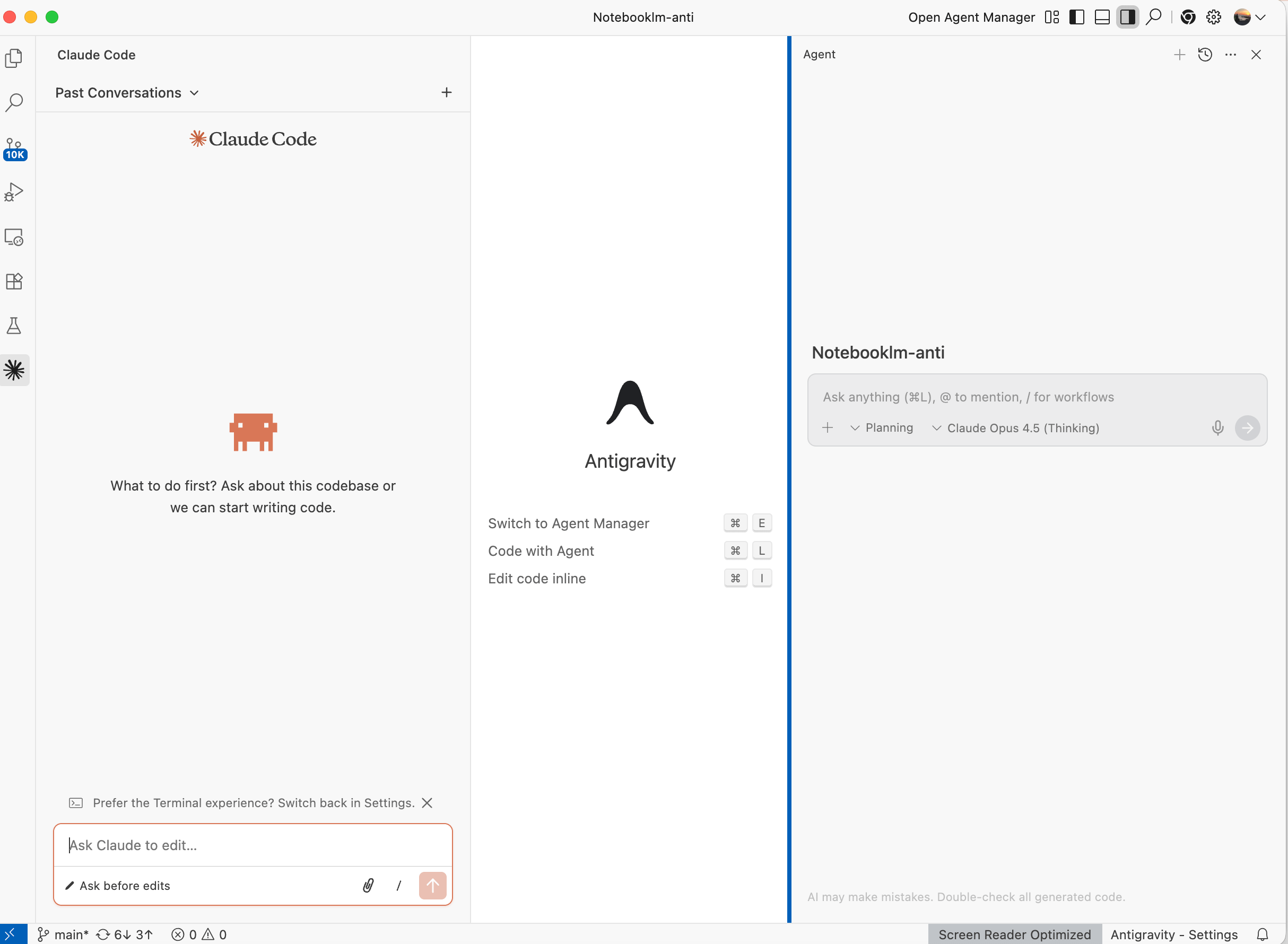
Task: Open the Explorer view in activity bar
Action: (x=14, y=58)
